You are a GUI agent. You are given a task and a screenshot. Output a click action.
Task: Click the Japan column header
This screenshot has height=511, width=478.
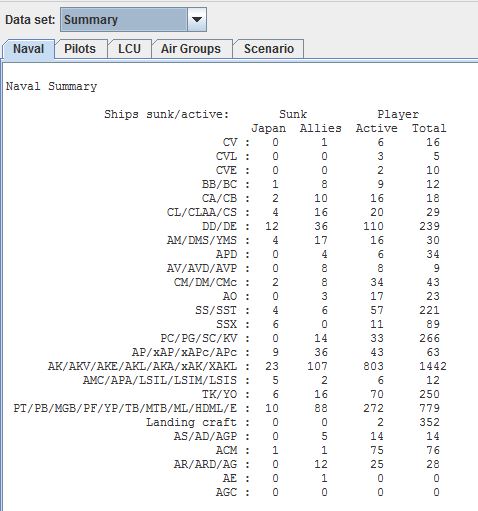click(269, 128)
